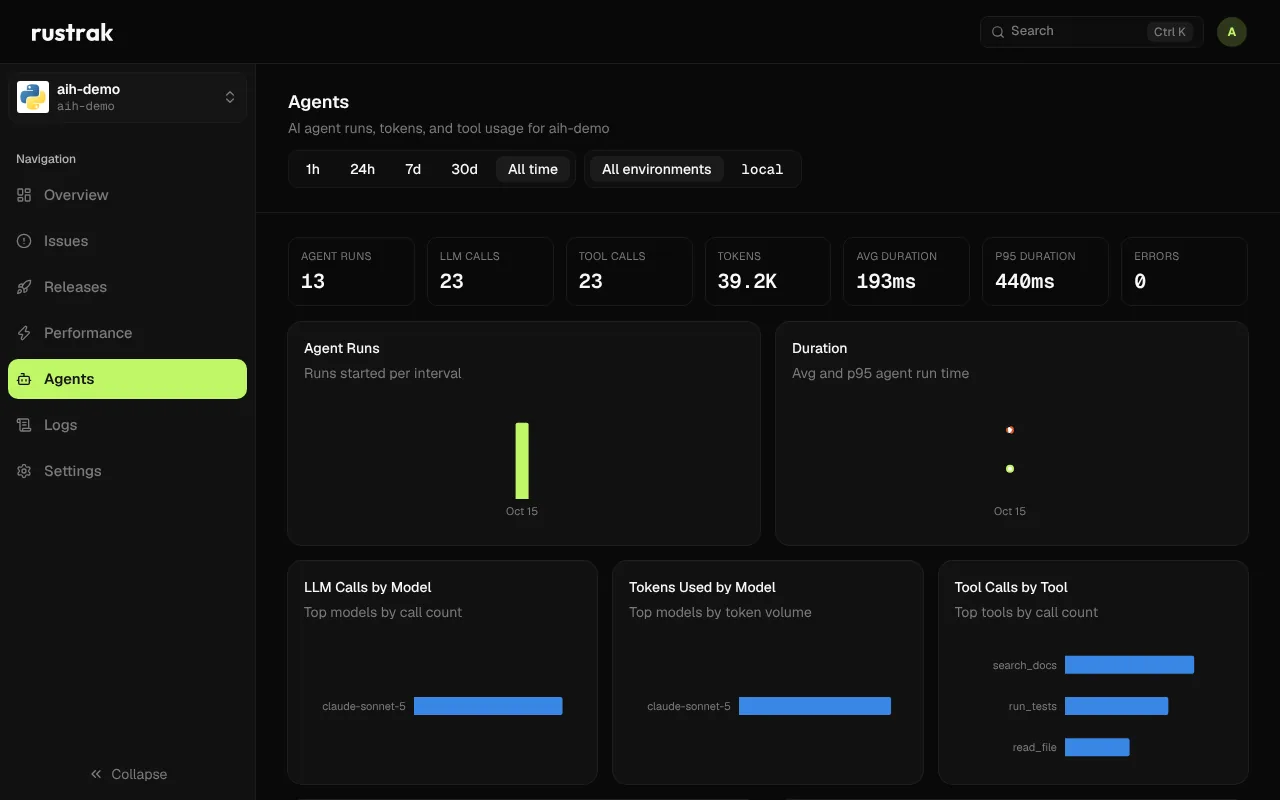Click the green avg point in the Duration chart
This screenshot has height=800, width=1280.
point(1010,468)
